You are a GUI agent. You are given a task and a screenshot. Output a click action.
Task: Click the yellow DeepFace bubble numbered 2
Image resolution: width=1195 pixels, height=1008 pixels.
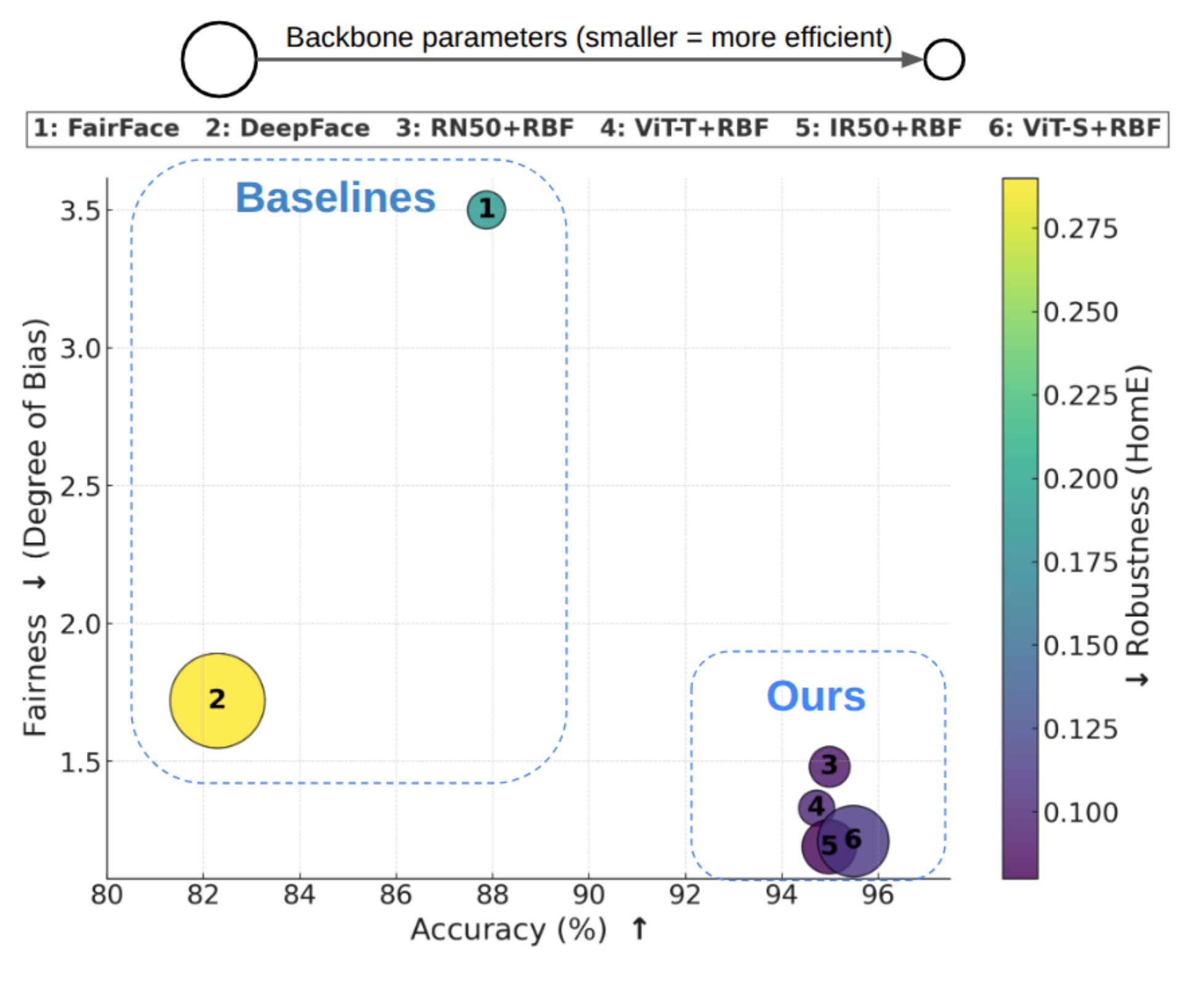[x=217, y=701]
